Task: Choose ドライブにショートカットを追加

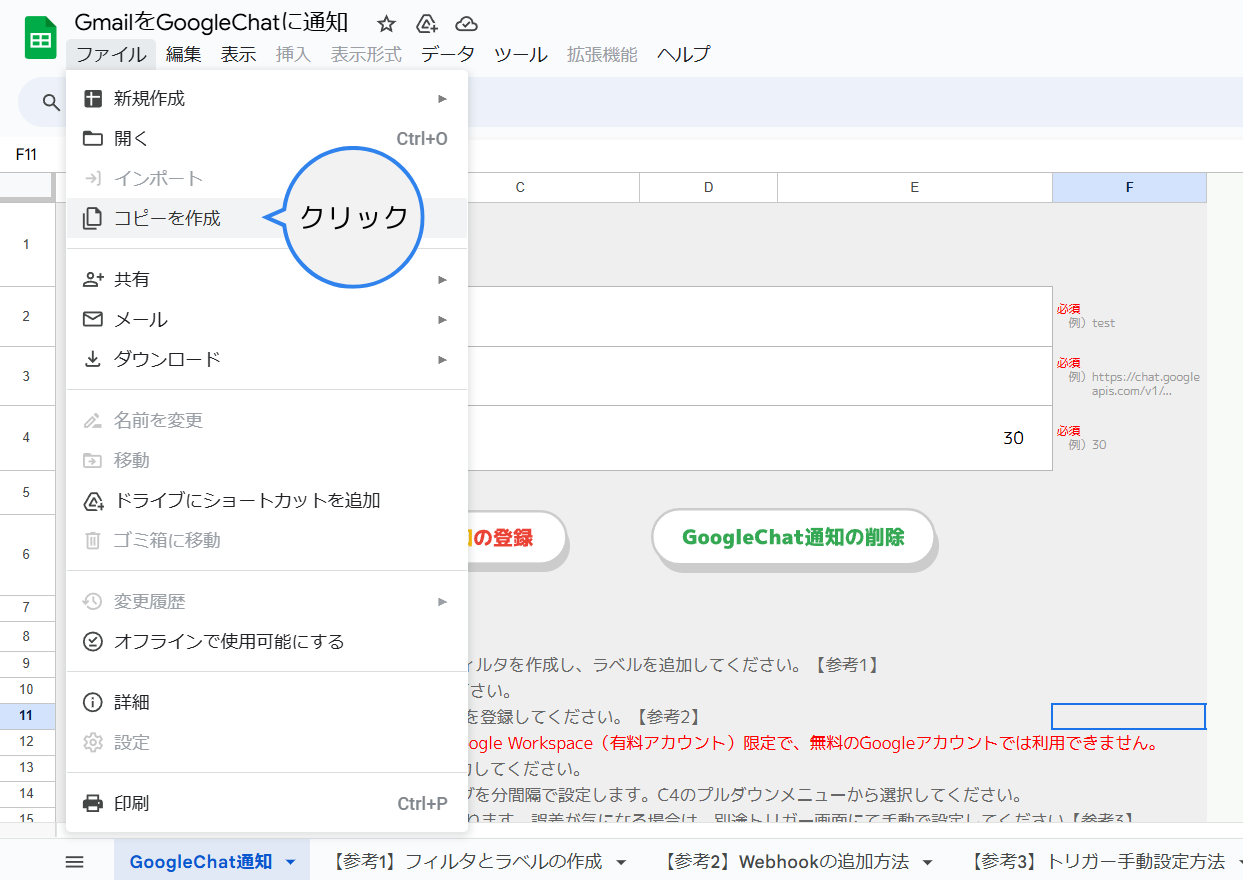Action: (x=267, y=500)
